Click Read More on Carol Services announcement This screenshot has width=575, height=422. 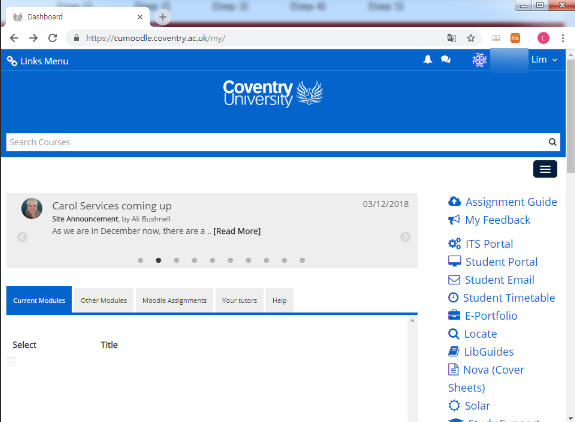pos(237,231)
